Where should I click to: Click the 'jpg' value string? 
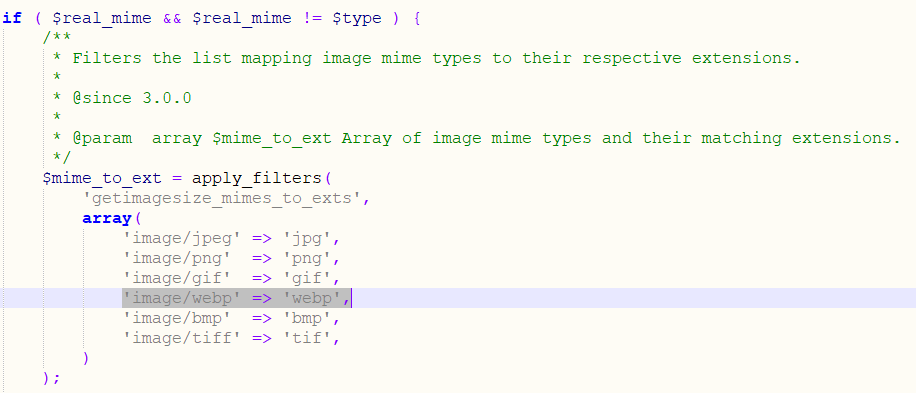pyautogui.click(x=307, y=238)
